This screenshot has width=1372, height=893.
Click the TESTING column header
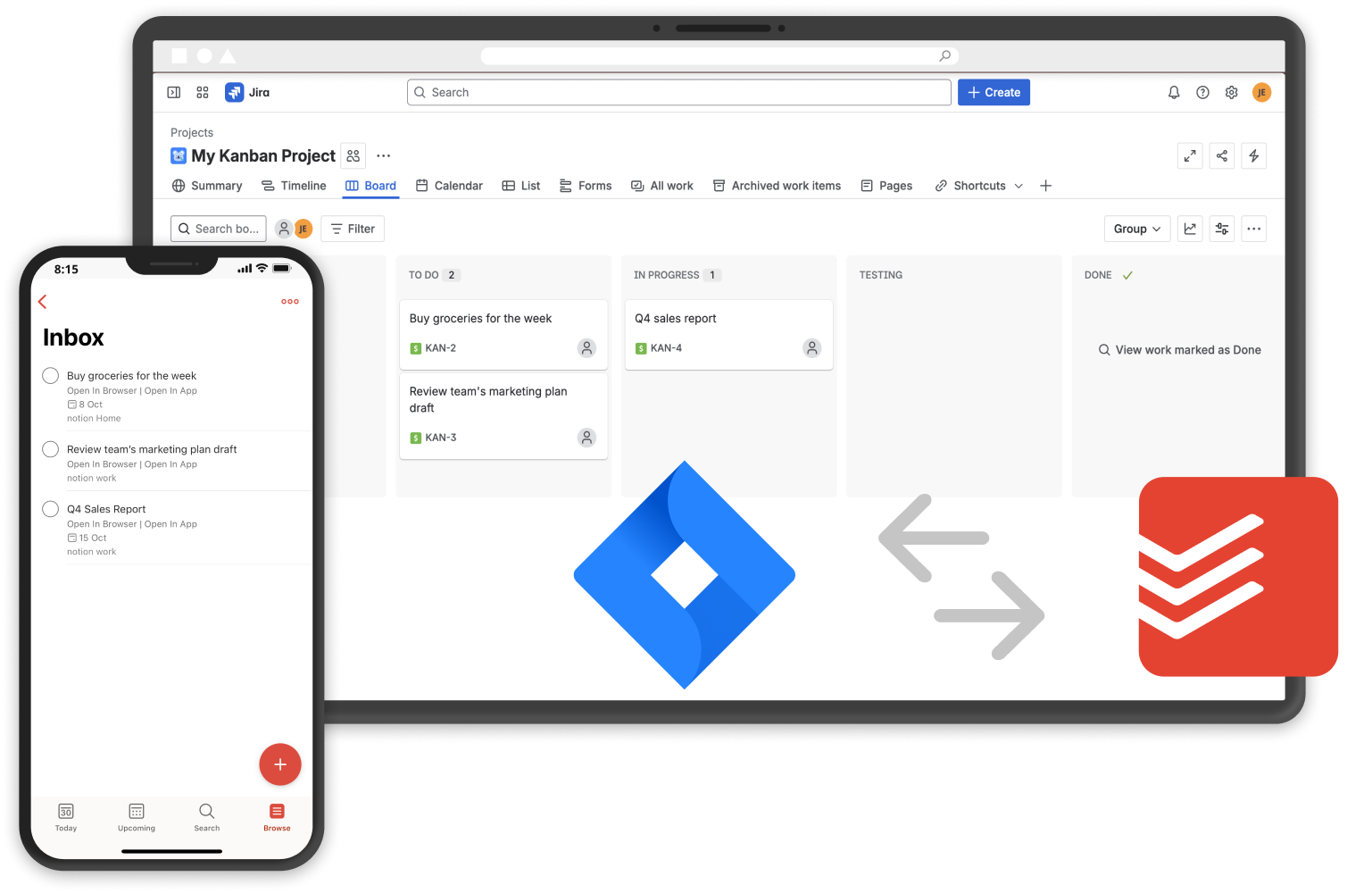(881, 275)
